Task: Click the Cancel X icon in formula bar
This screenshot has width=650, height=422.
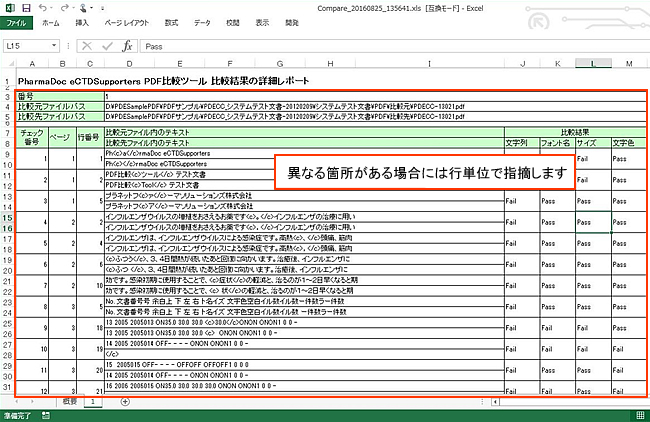Action: [88, 45]
